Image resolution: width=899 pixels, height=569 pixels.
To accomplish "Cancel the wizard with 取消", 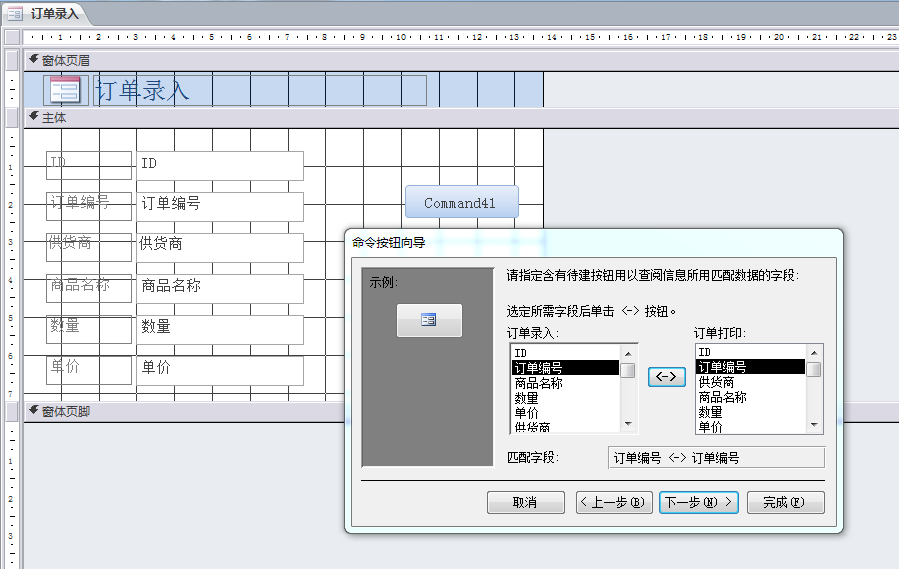I will (525, 502).
